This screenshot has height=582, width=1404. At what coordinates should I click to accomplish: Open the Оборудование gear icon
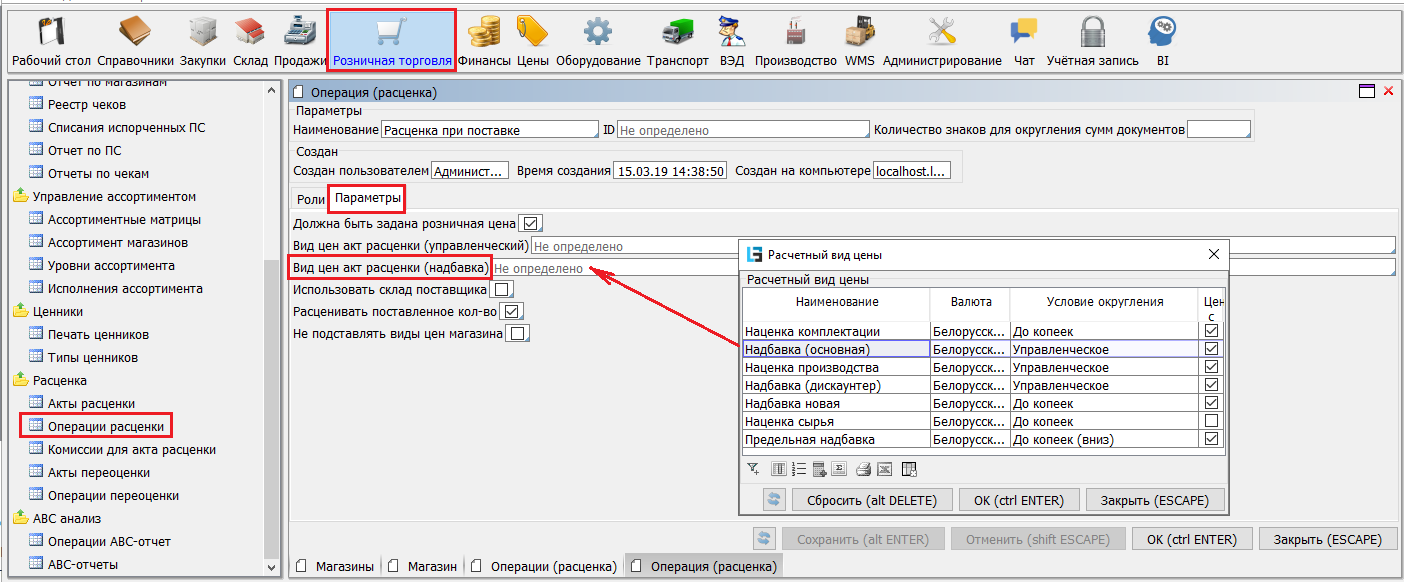tap(597, 42)
